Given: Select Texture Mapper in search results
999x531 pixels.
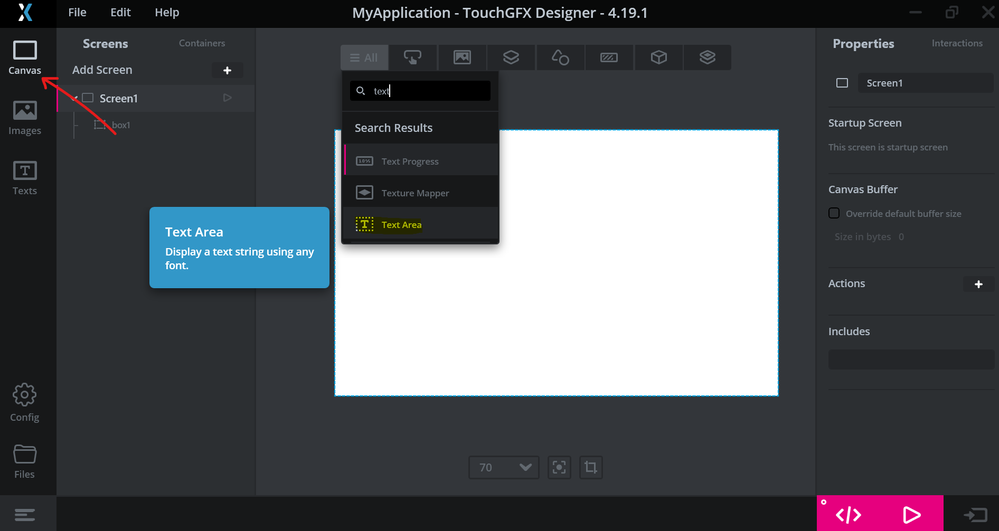Looking at the screenshot, I should (x=420, y=193).
